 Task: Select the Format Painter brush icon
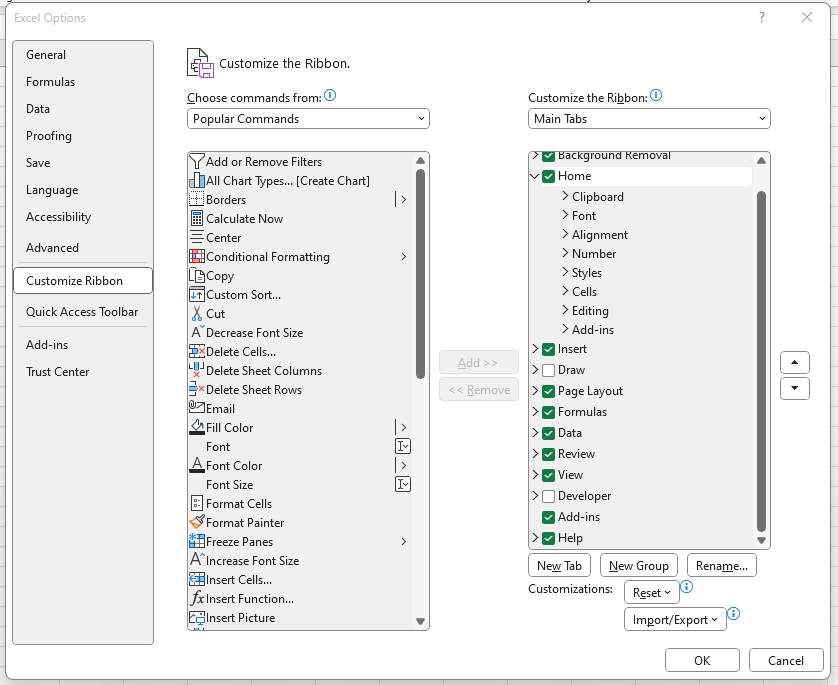pos(197,522)
